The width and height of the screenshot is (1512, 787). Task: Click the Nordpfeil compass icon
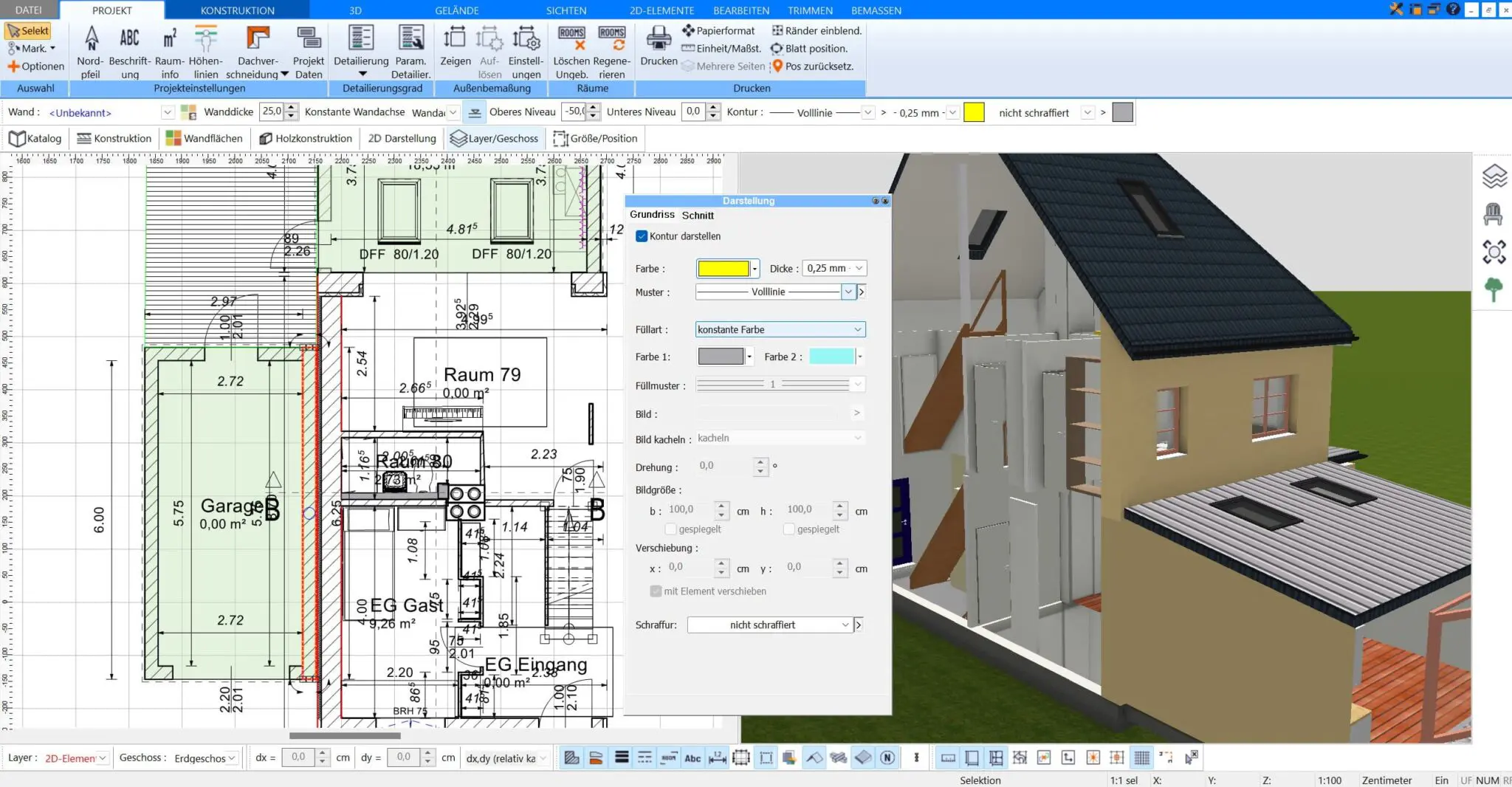tap(91, 40)
